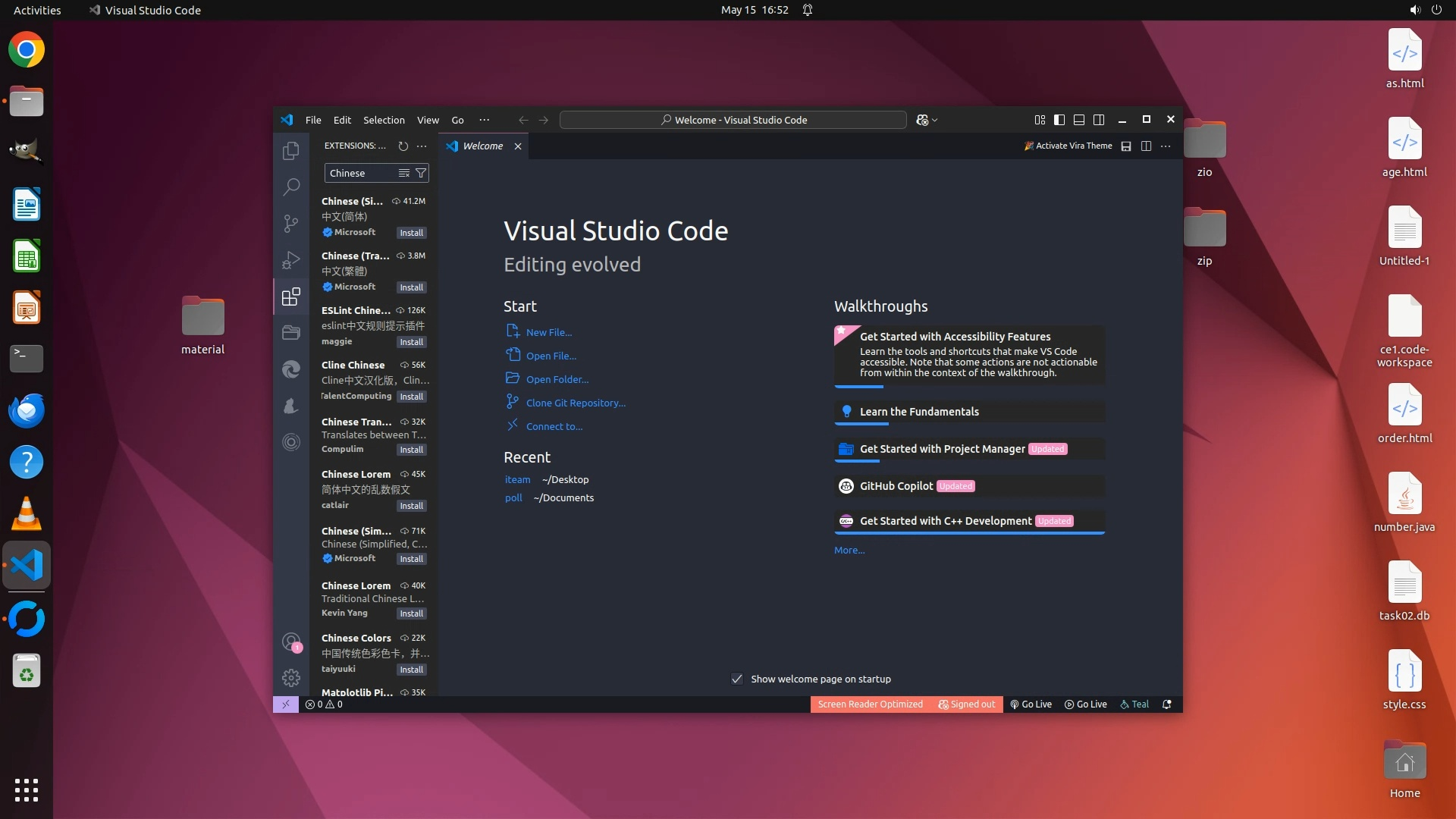Click the Teal color theme status item

click(1134, 704)
